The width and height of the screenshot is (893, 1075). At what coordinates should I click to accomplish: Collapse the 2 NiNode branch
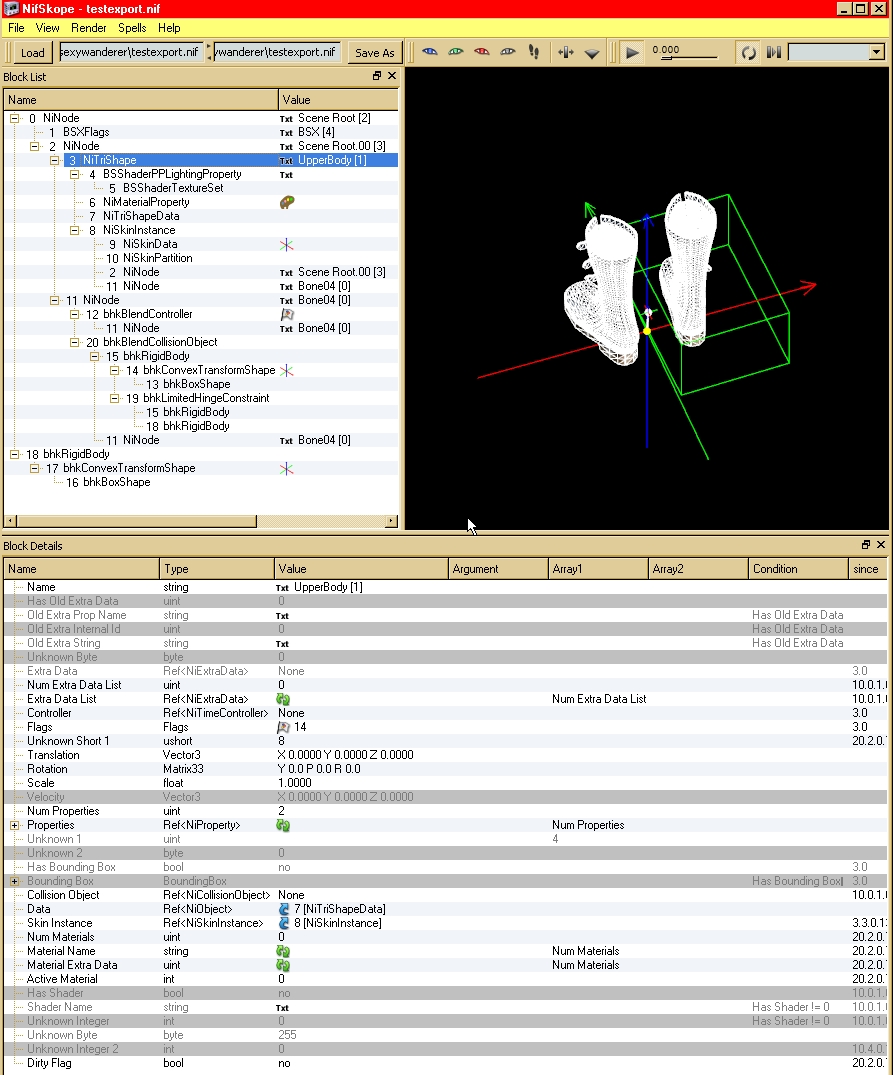tap(34, 147)
